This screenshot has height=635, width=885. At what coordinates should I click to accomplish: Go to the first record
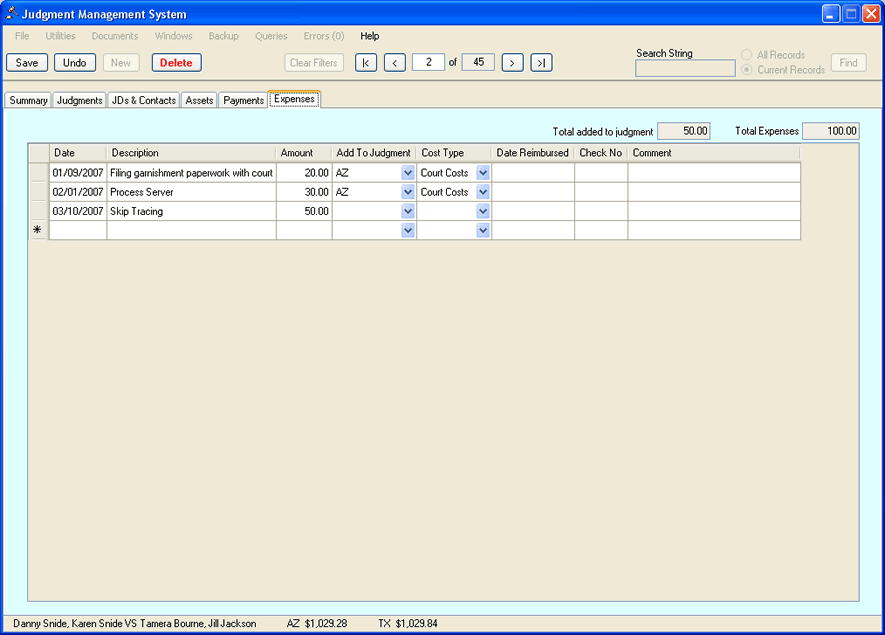(x=366, y=63)
